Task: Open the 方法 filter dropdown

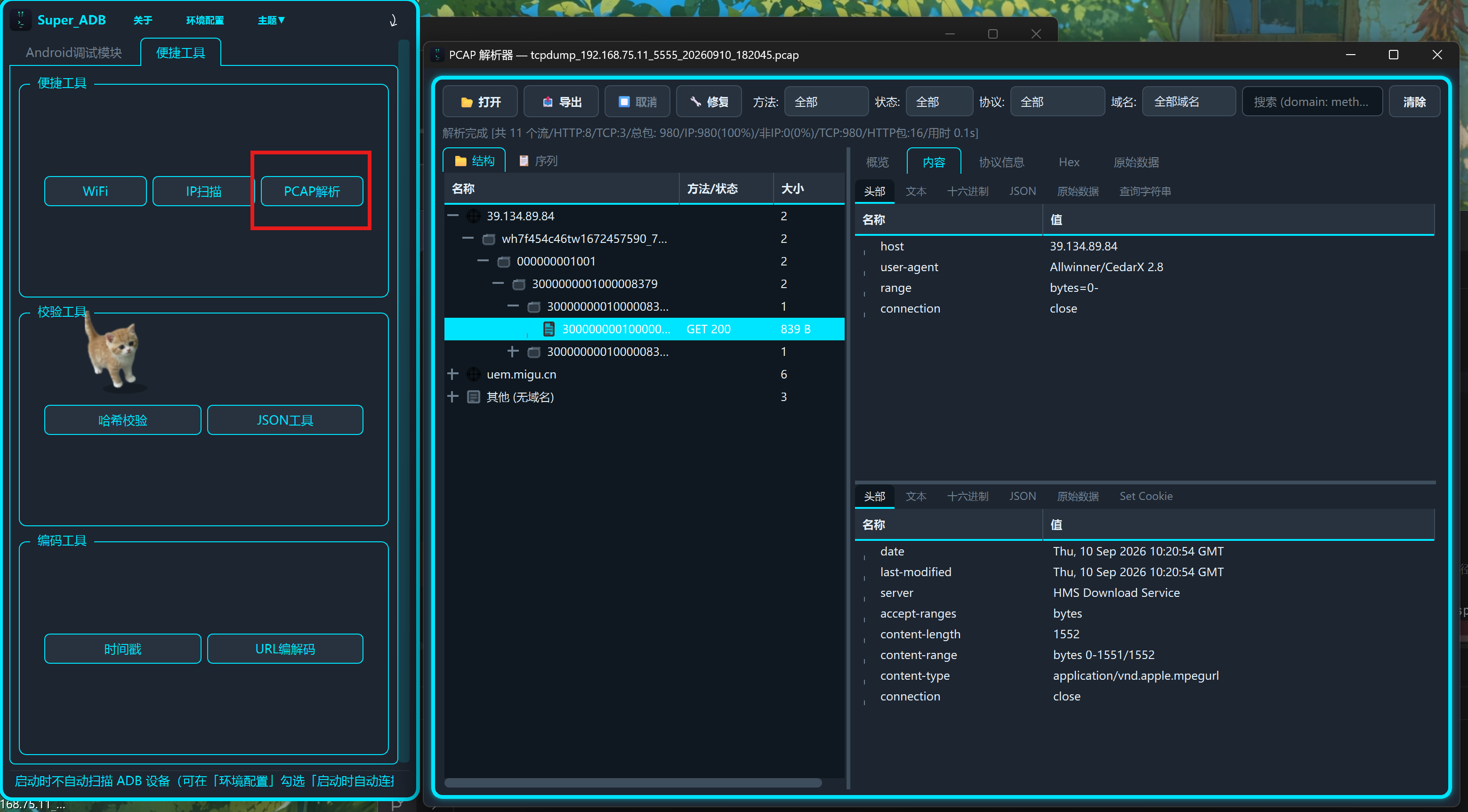Action: click(x=826, y=101)
